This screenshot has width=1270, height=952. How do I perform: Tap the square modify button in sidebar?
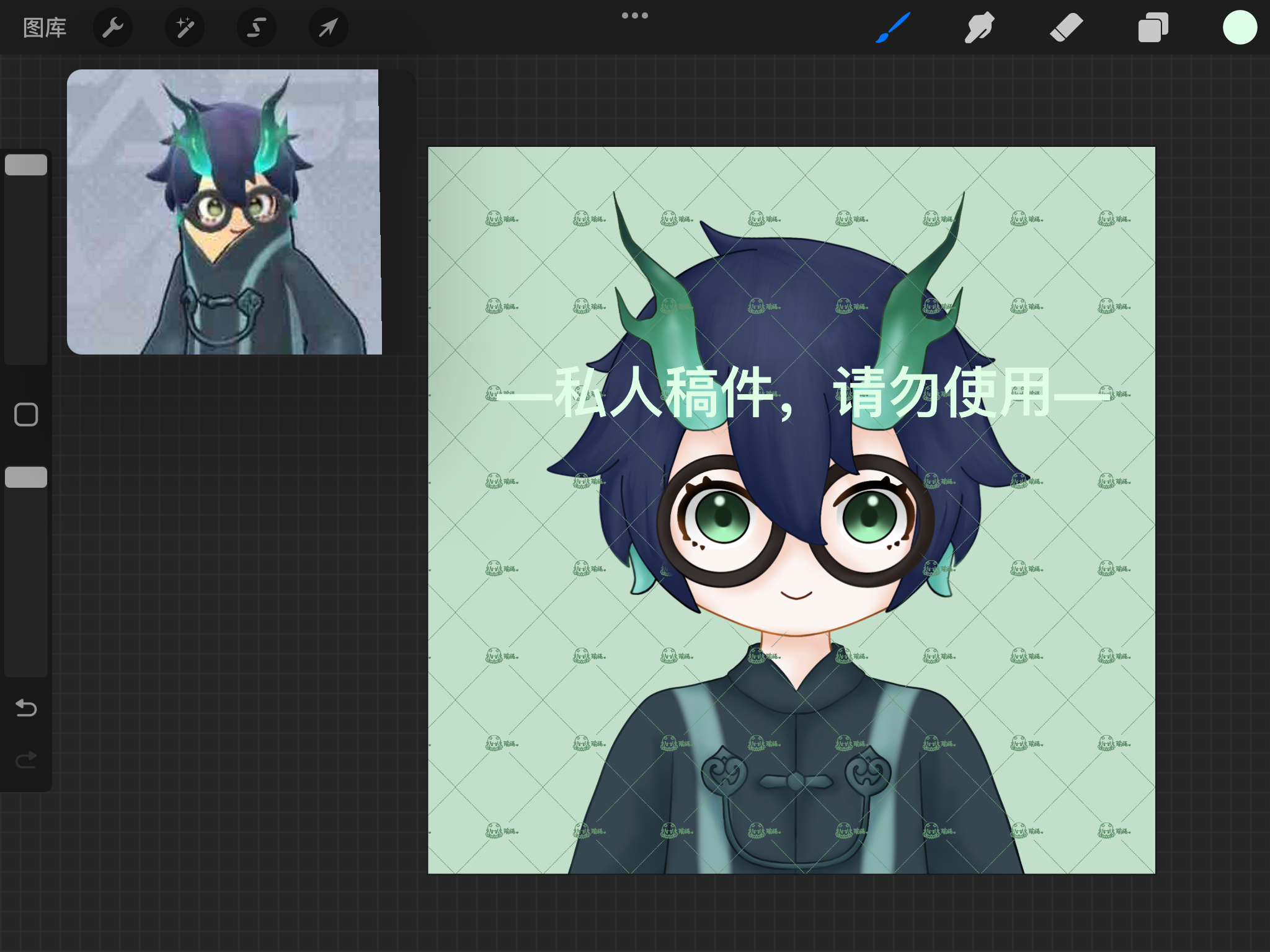(26, 415)
